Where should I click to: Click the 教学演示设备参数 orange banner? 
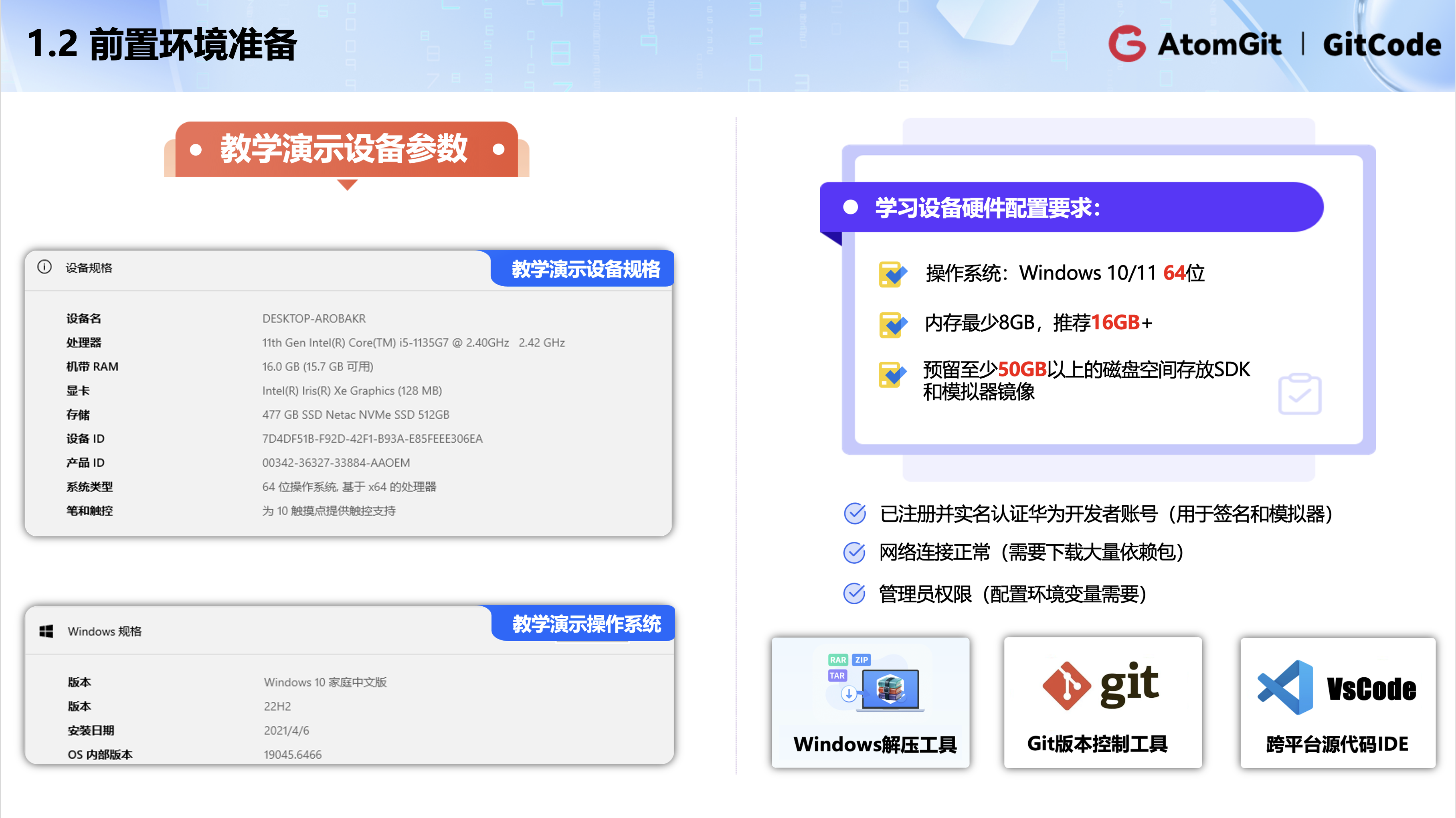[346, 149]
